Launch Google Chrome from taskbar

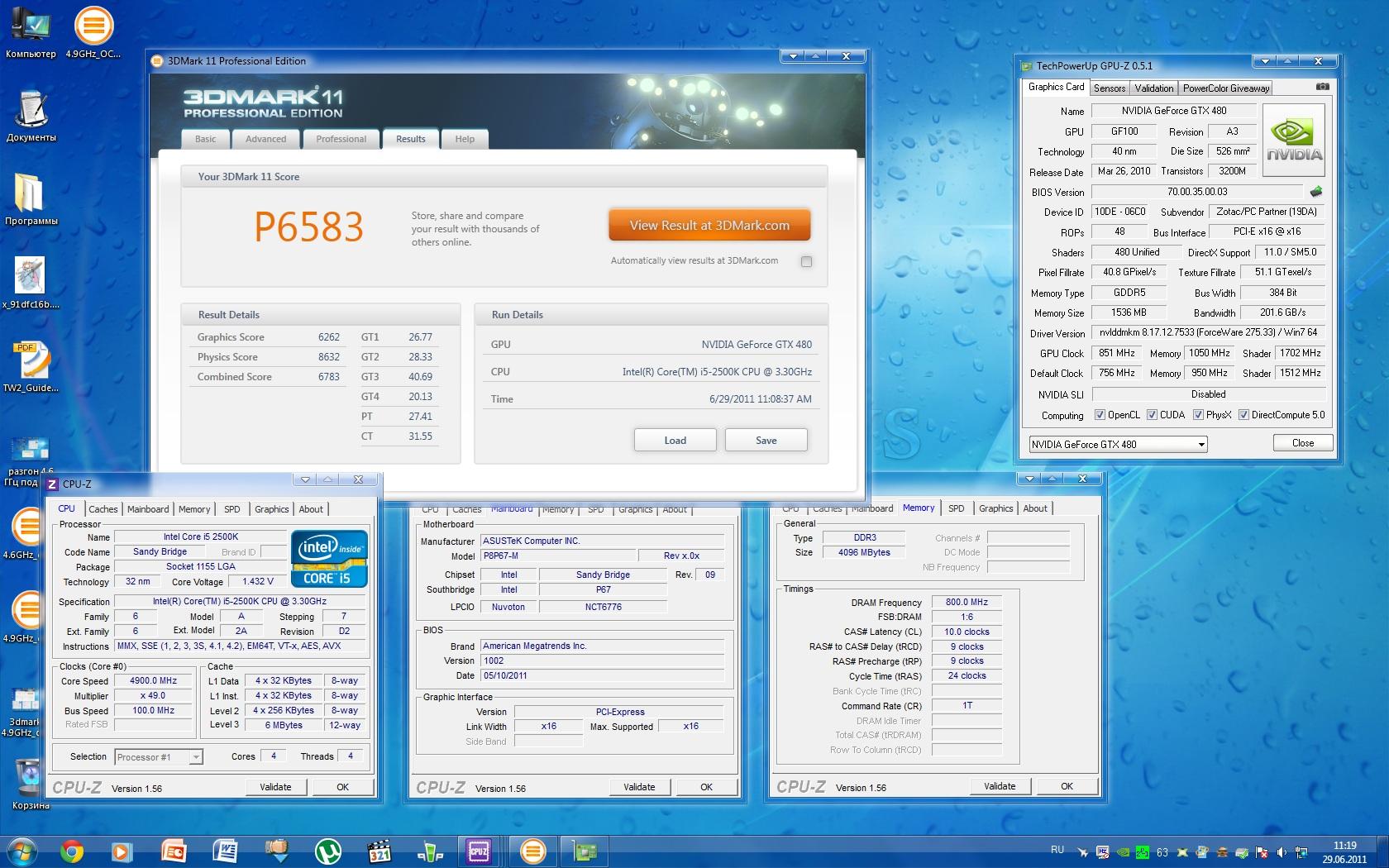[72, 851]
